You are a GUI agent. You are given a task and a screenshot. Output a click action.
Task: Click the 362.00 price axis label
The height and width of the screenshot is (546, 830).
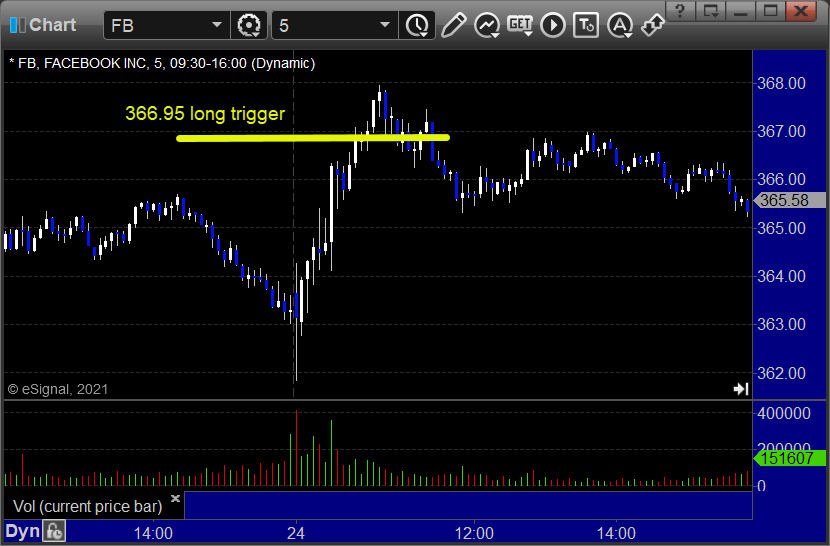781,373
